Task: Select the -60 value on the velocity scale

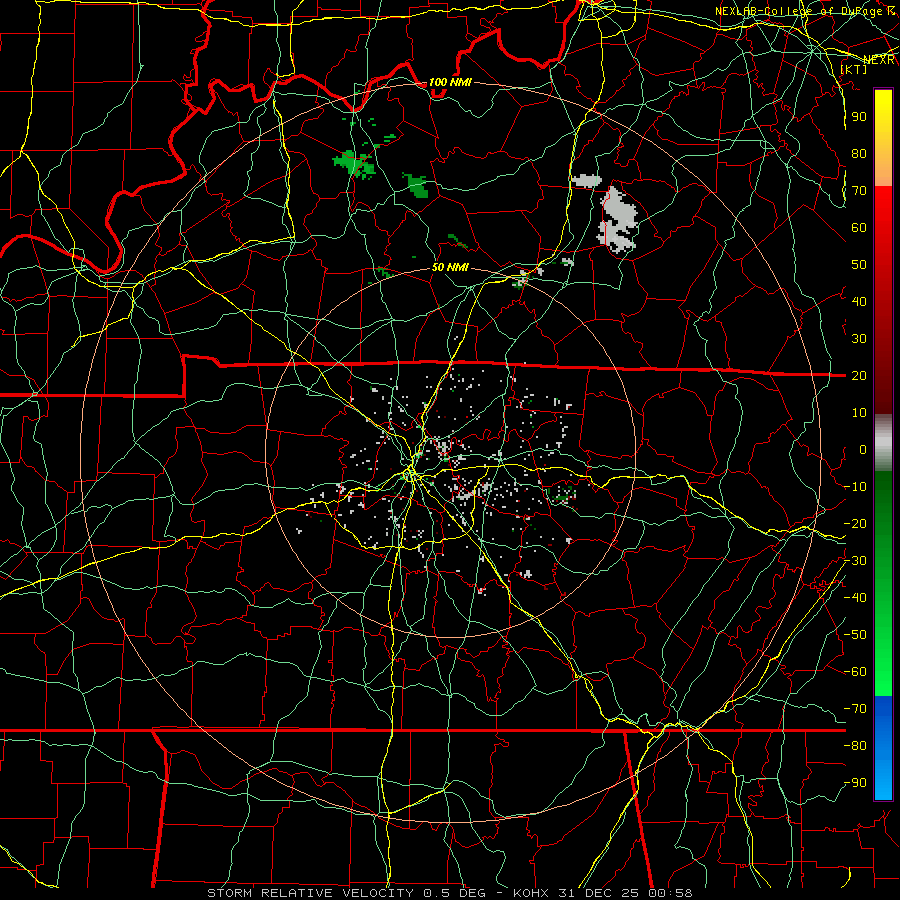Action: tap(855, 672)
